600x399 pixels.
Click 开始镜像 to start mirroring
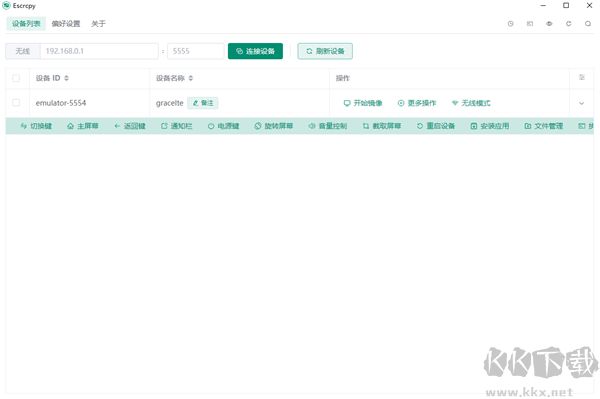363,103
